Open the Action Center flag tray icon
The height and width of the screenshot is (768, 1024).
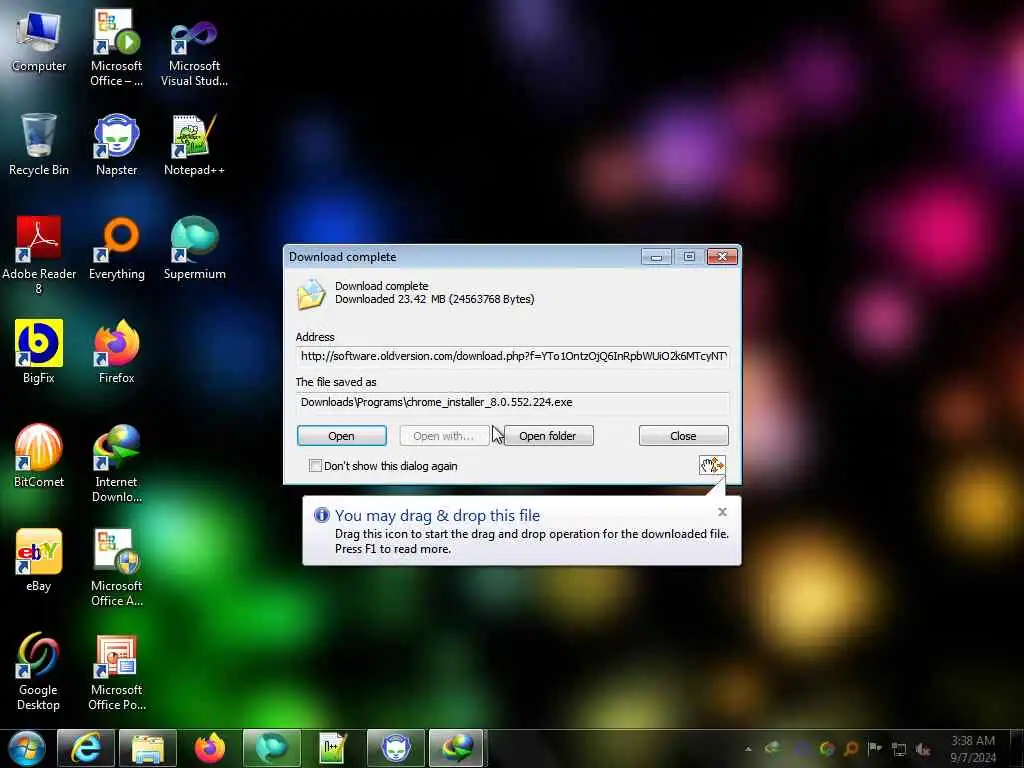click(x=874, y=748)
